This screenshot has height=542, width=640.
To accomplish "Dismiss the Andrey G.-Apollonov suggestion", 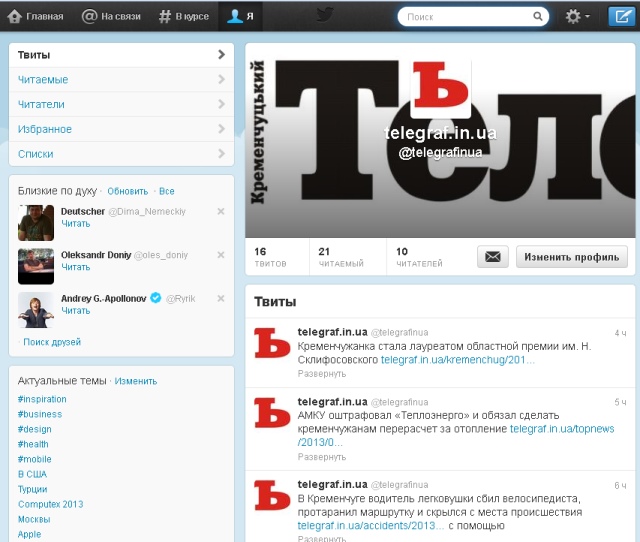I will (x=221, y=298).
